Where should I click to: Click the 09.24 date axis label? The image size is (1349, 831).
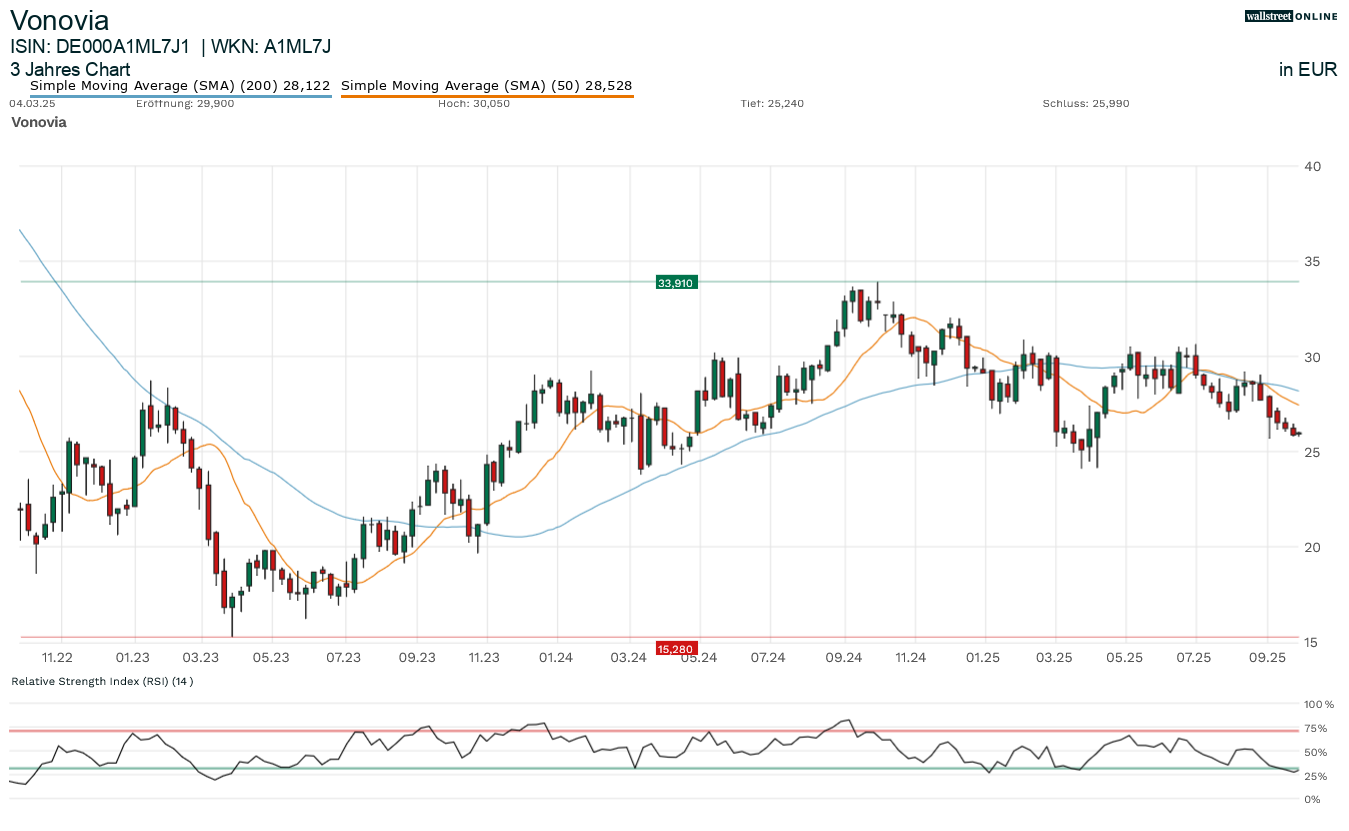click(x=844, y=657)
